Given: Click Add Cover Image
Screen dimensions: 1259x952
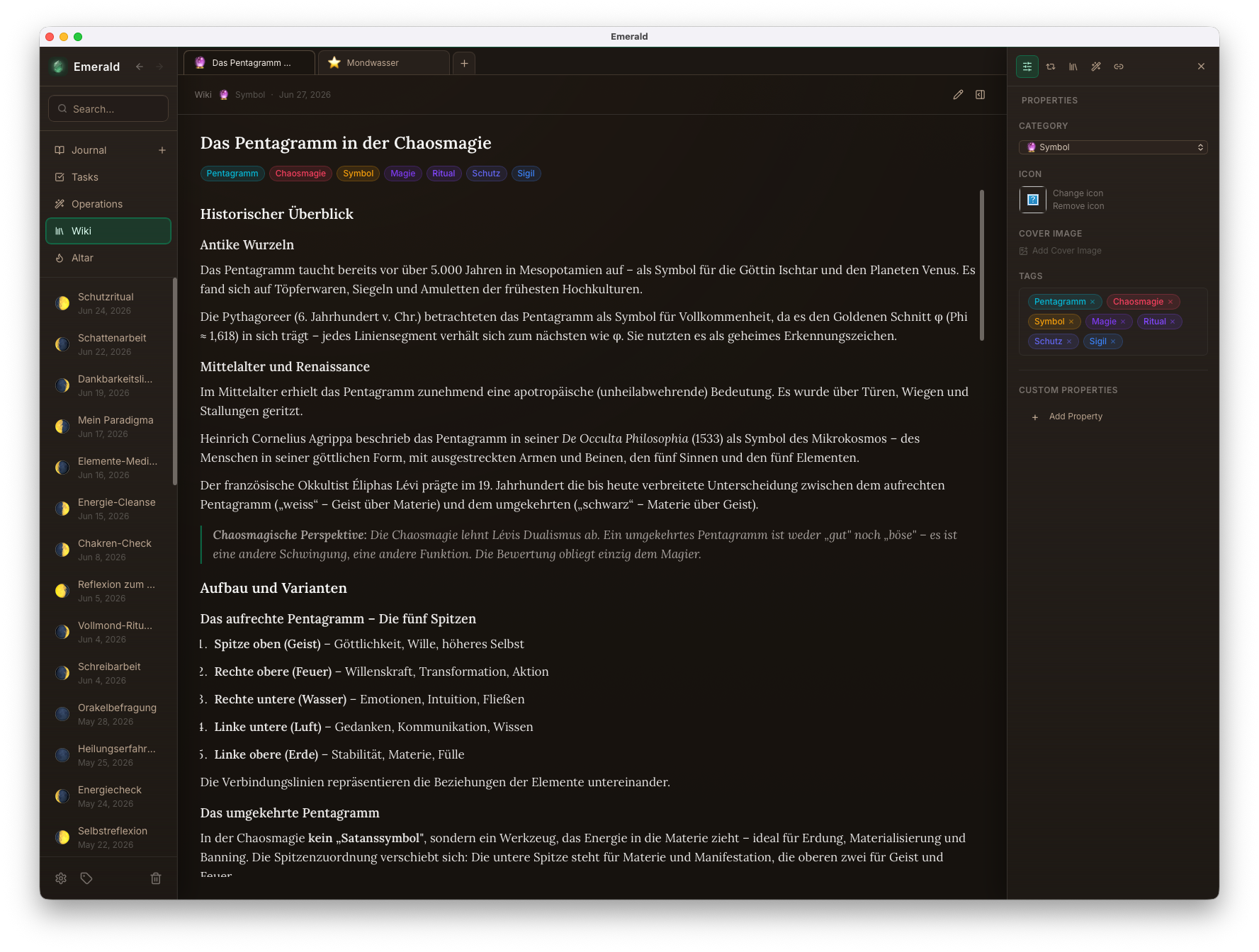Looking at the screenshot, I should 1061,251.
